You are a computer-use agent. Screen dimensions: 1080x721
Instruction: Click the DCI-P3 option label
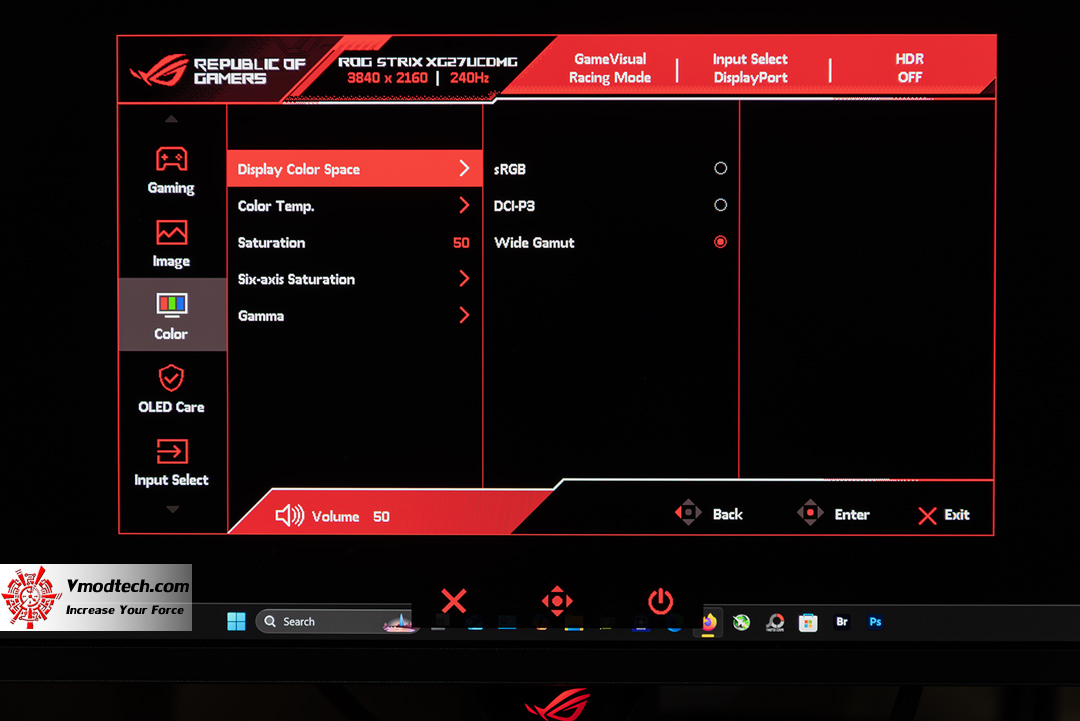point(515,206)
